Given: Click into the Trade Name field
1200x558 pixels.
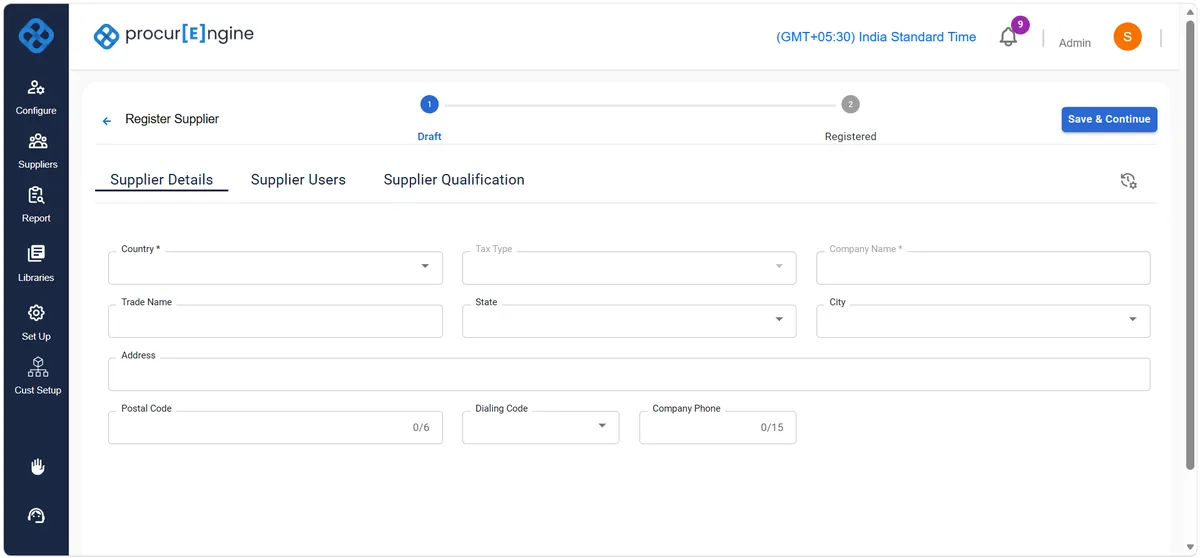Looking at the screenshot, I should pyautogui.click(x=275, y=320).
